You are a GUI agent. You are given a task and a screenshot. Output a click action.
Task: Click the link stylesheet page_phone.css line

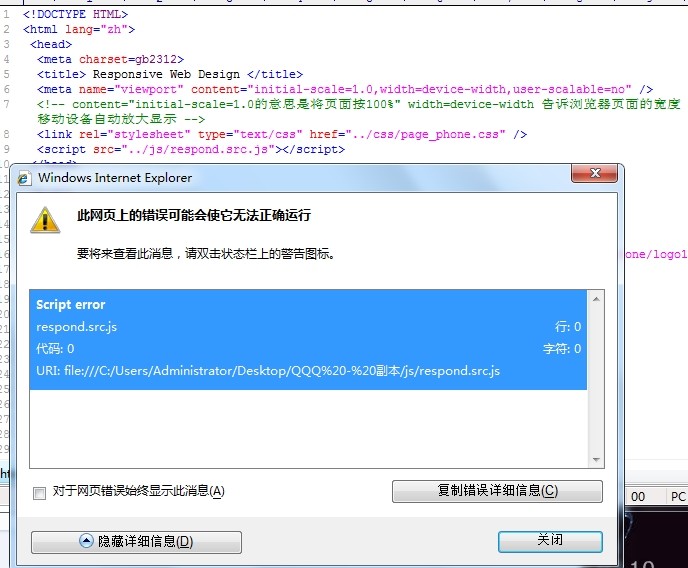282,134
